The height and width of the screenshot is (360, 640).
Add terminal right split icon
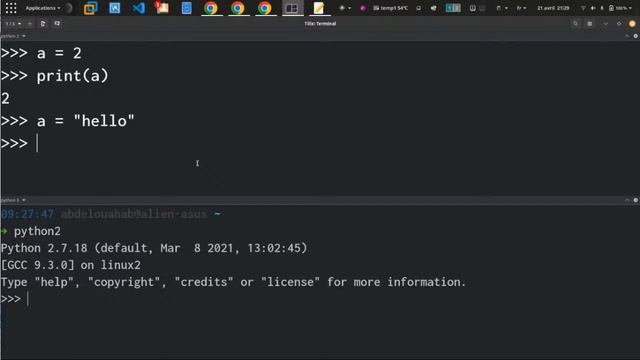tap(43, 24)
